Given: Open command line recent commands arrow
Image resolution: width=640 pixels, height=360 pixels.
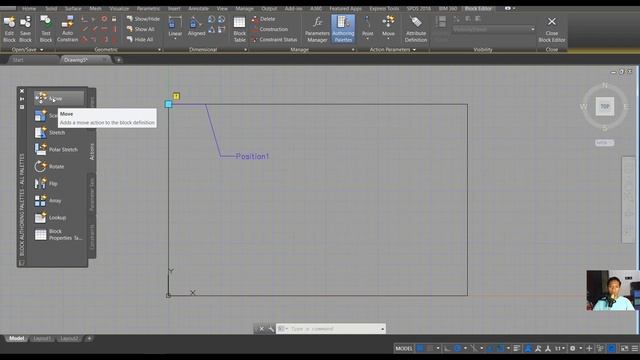Looking at the screenshot, I should [382, 329].
